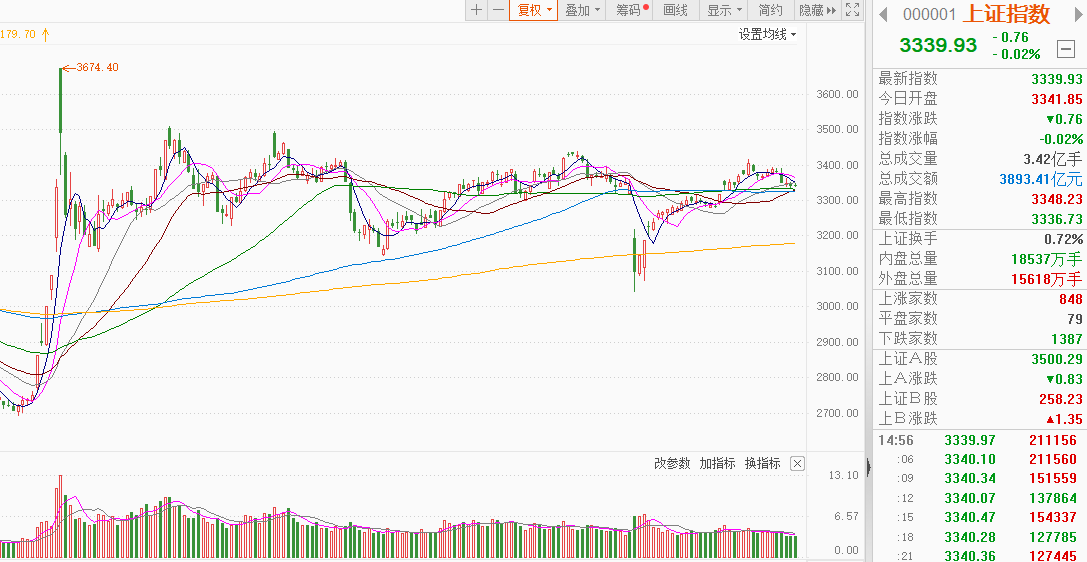Click the 3674.40 high price marker
This screenshot has height=562, width=1087.
click(97, 67)
